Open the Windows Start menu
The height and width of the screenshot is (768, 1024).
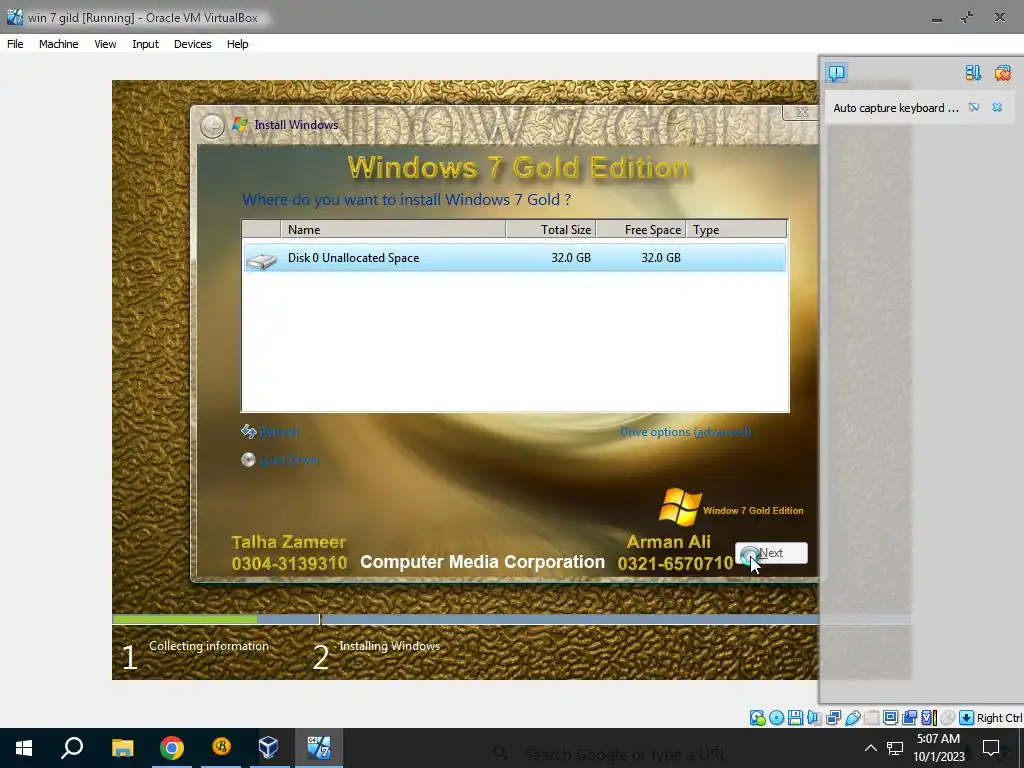(x=24, y=748)
